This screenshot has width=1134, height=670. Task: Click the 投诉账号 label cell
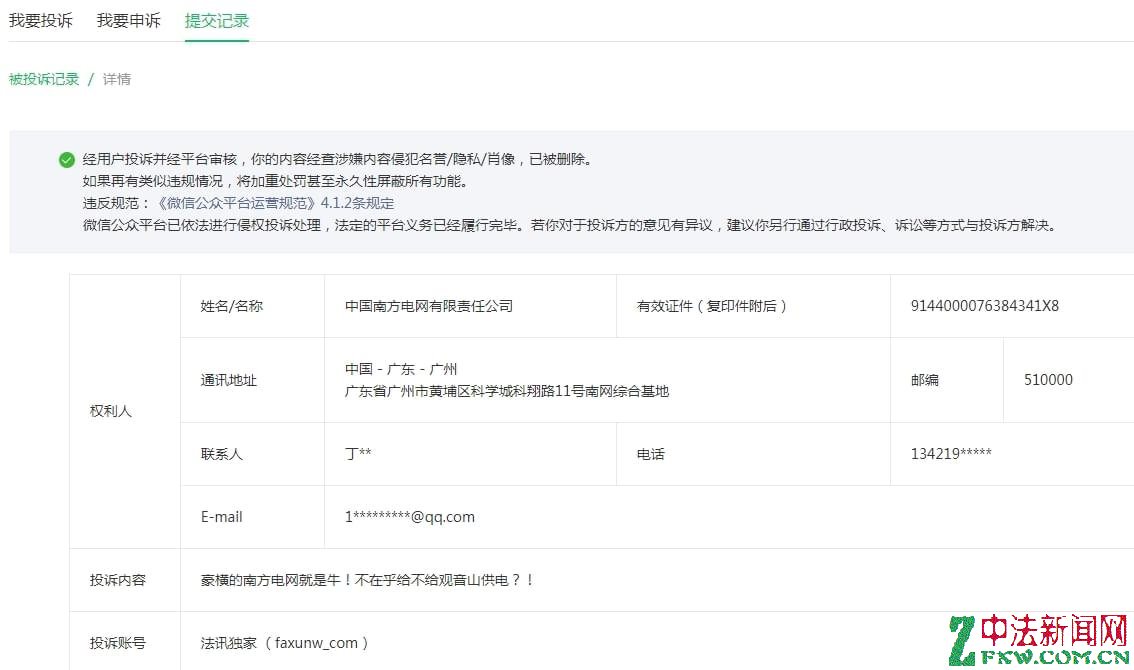tap(118, 643)
